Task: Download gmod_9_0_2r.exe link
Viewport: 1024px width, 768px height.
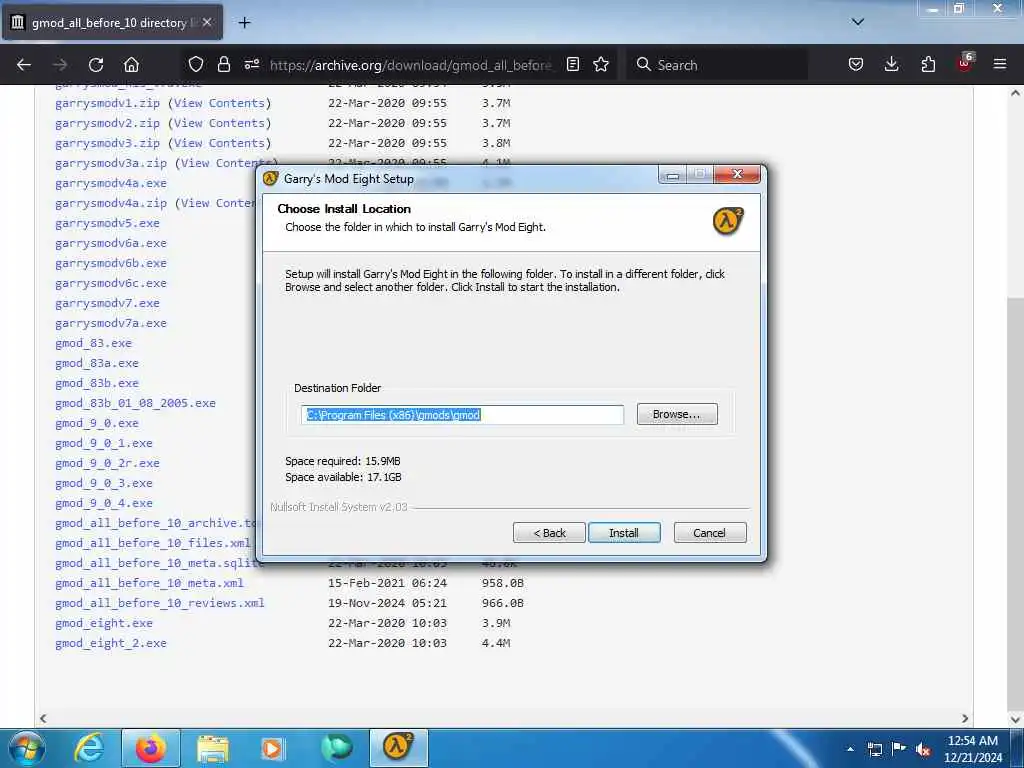Action: pos(107,463)
